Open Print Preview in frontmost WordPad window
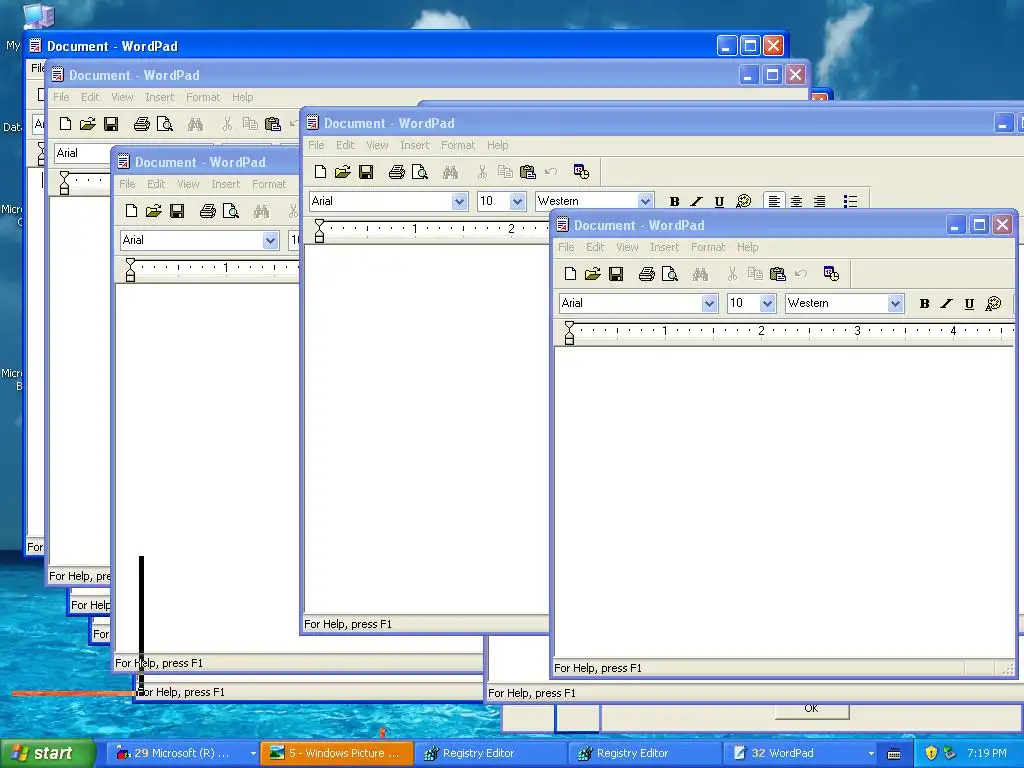Viewport: 1024px width, 768px height. [670, 274]
